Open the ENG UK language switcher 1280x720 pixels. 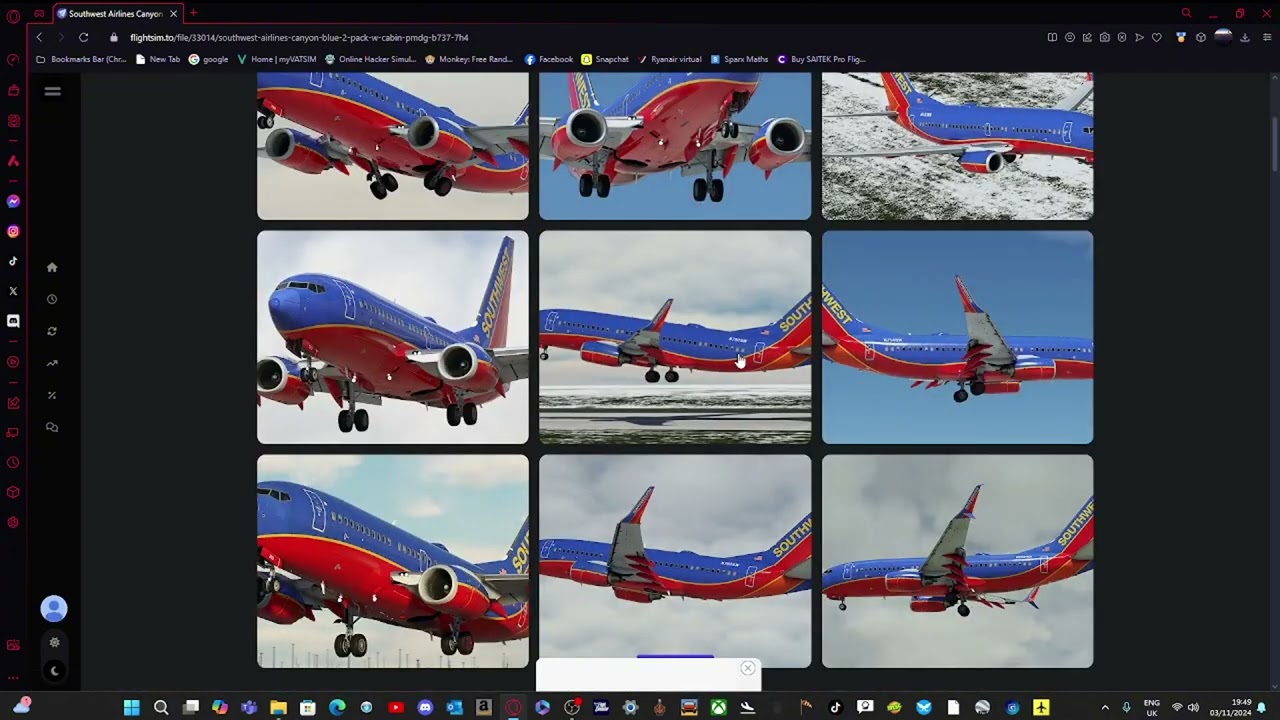tap(1152, 708)
